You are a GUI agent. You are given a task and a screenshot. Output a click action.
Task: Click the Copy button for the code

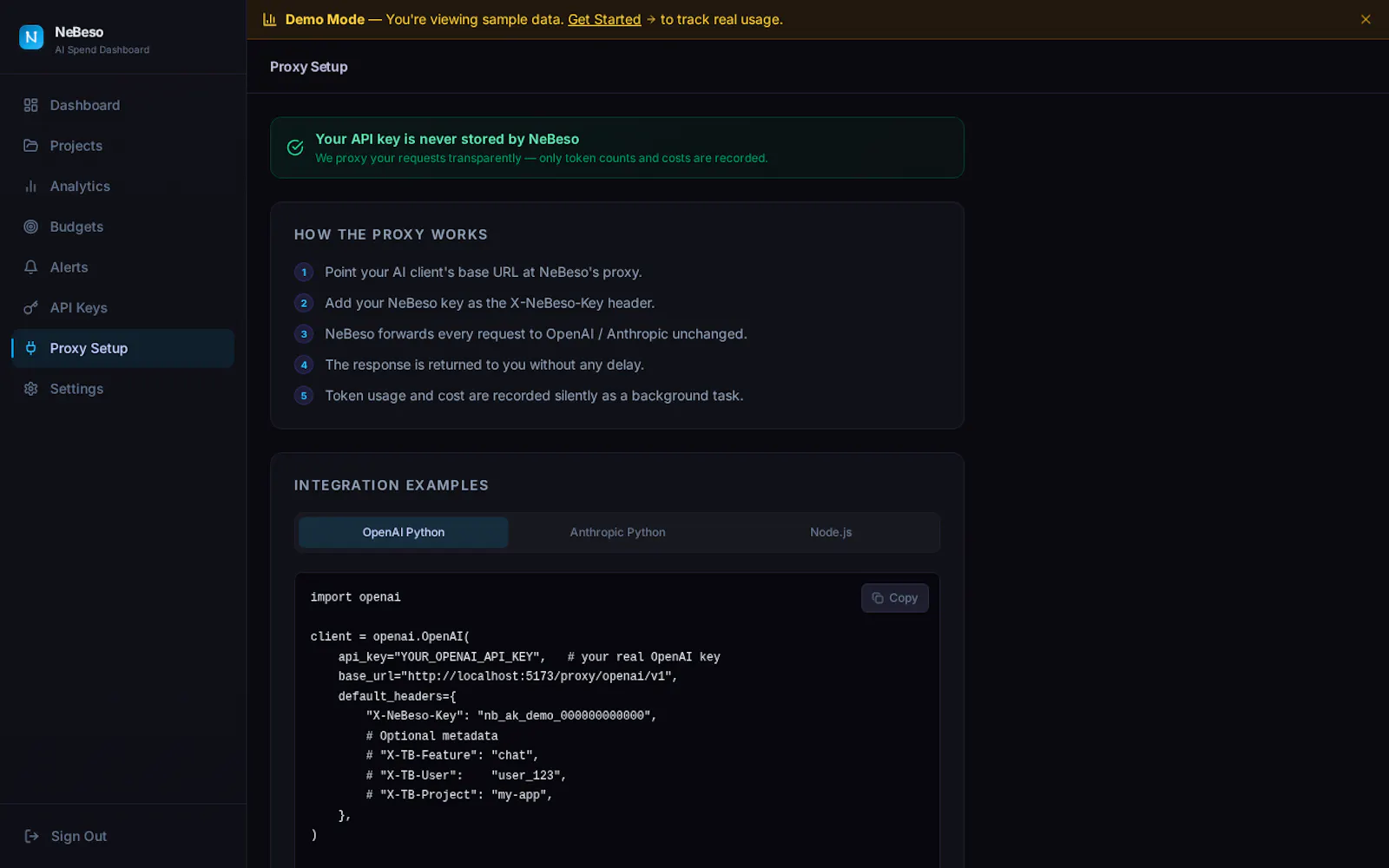click(895, 598)
